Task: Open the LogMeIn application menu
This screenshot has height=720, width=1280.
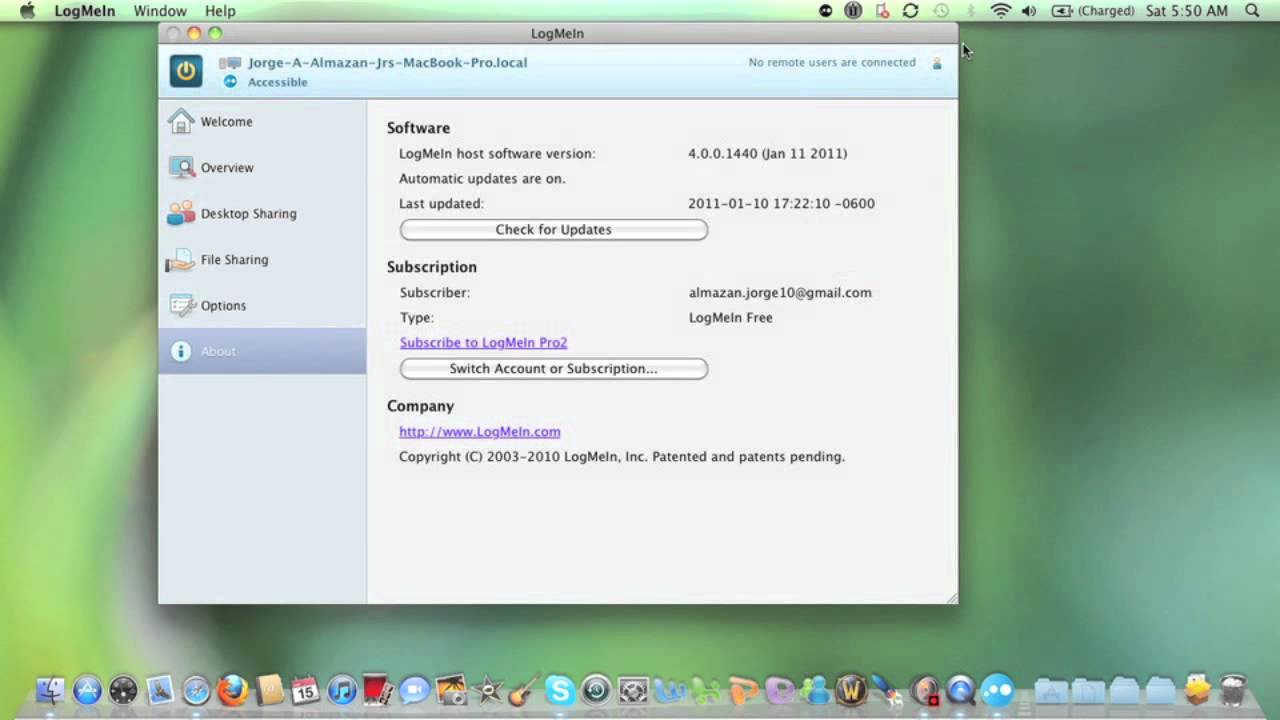Action: pos(85,11)
